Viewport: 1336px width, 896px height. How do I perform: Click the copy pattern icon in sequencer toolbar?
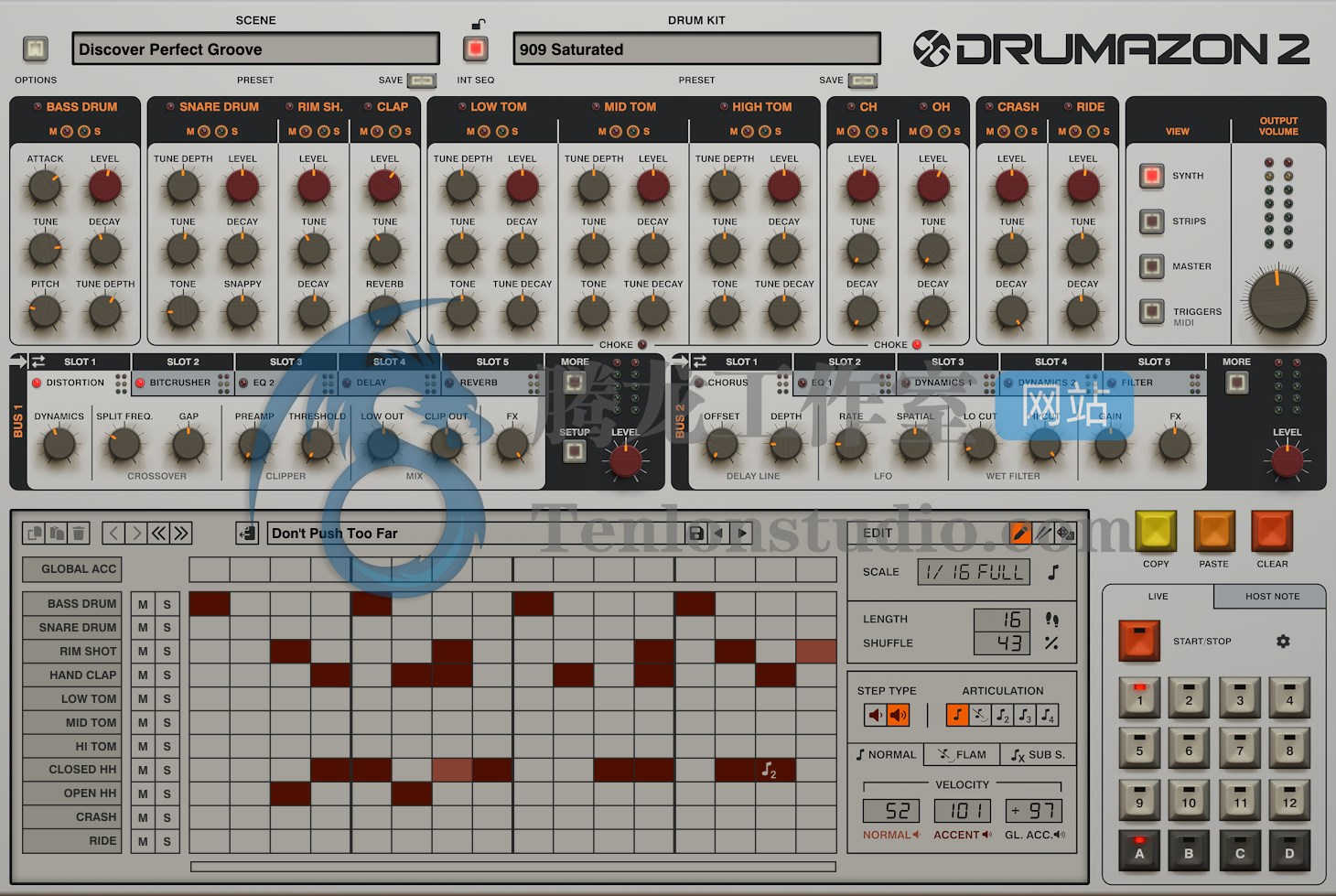[x=35, y=533]
